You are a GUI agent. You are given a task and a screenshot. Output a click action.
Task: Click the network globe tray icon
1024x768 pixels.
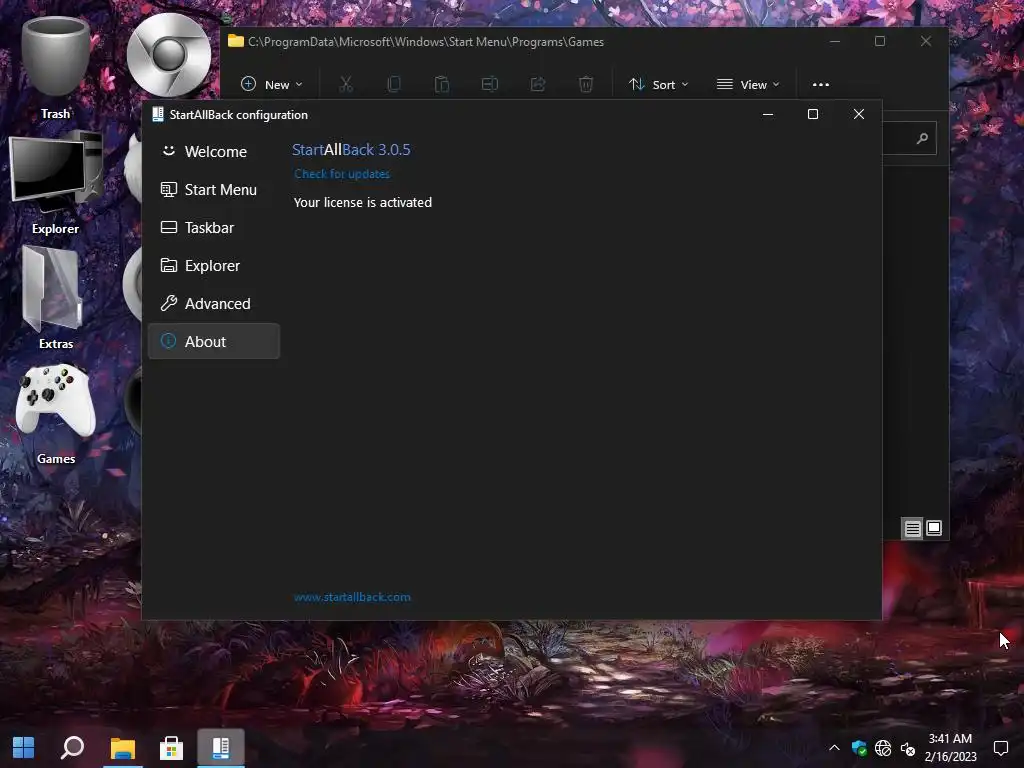coord(883,748)
